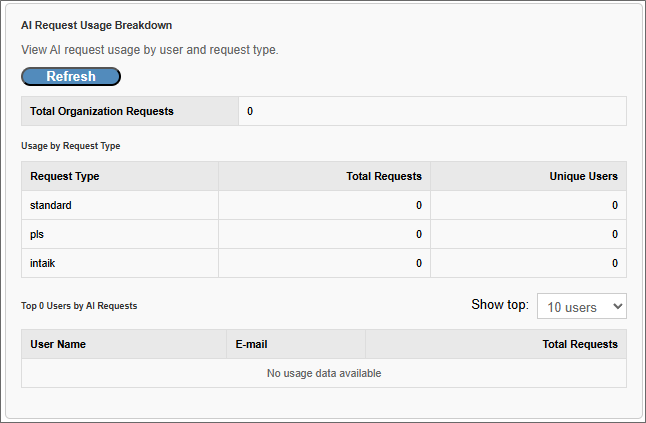This screenshot has height=423, width=646.
Task: Select the pls request type row
Action: tap(39, 234)
